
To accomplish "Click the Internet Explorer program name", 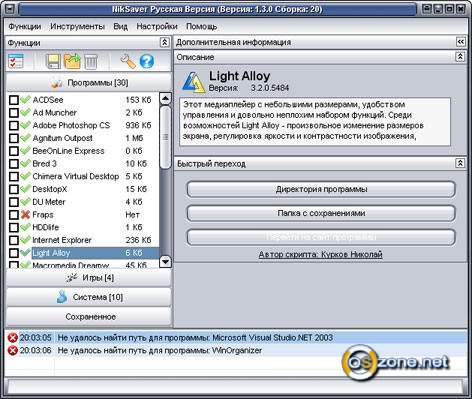I will click(x=62, y=240).
